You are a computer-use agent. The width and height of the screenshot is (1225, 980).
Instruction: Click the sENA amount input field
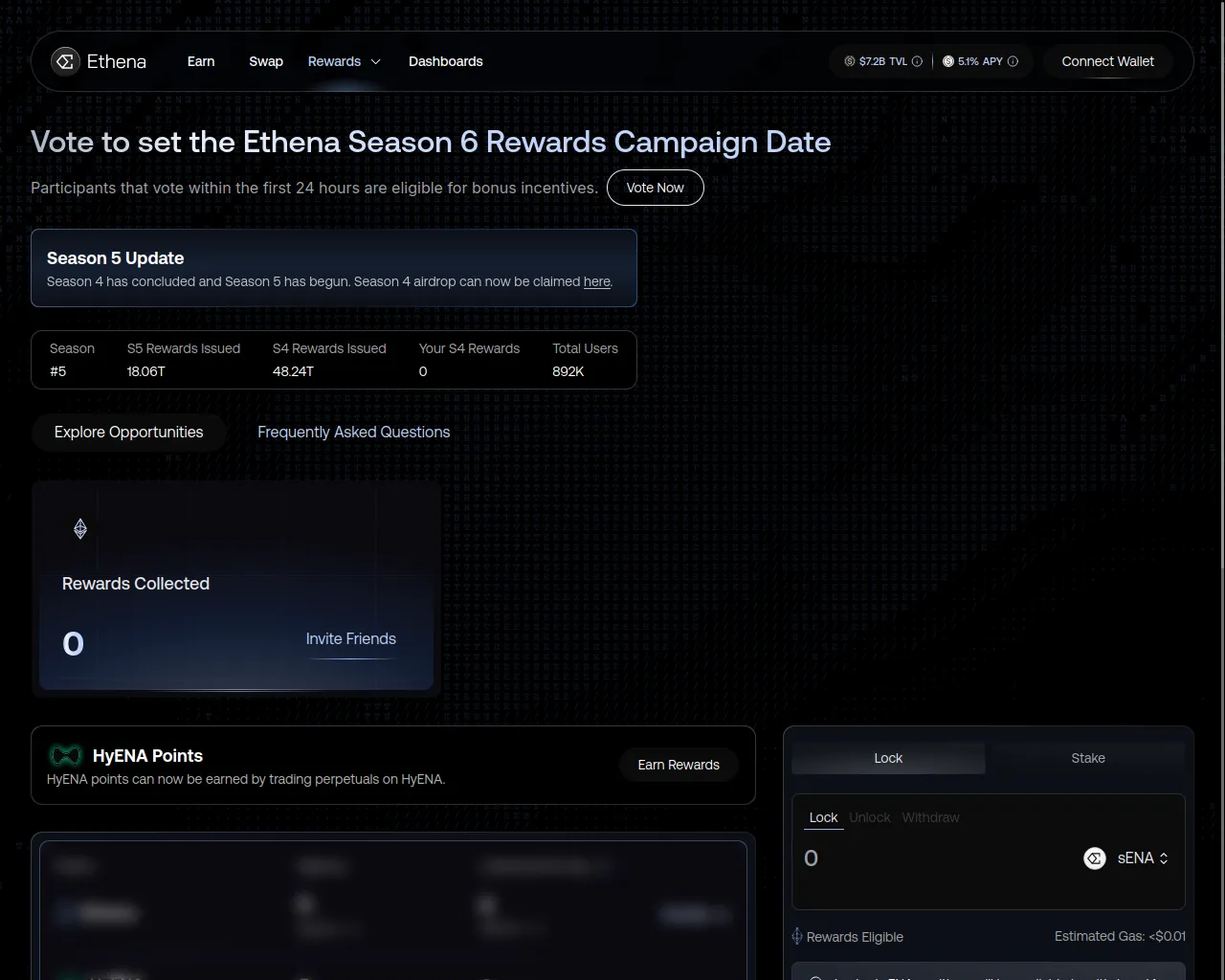click(x=938, y=858)
